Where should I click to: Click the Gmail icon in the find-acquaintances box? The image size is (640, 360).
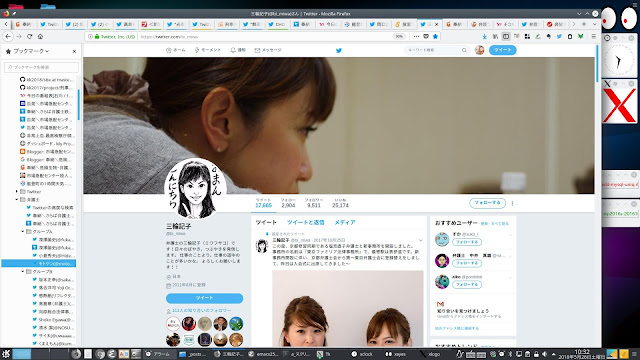click(440, 304)
